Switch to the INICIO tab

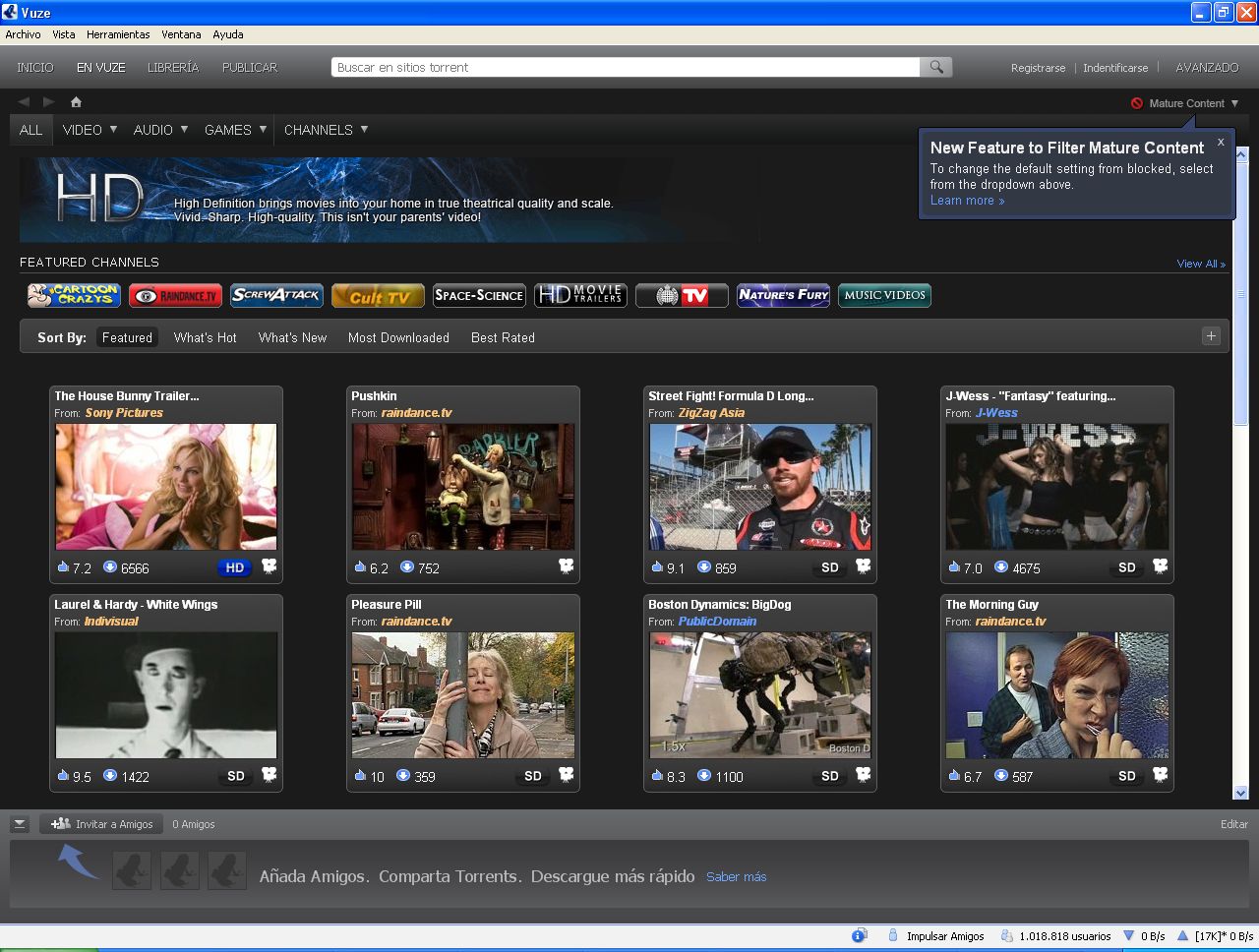(35, 68)
